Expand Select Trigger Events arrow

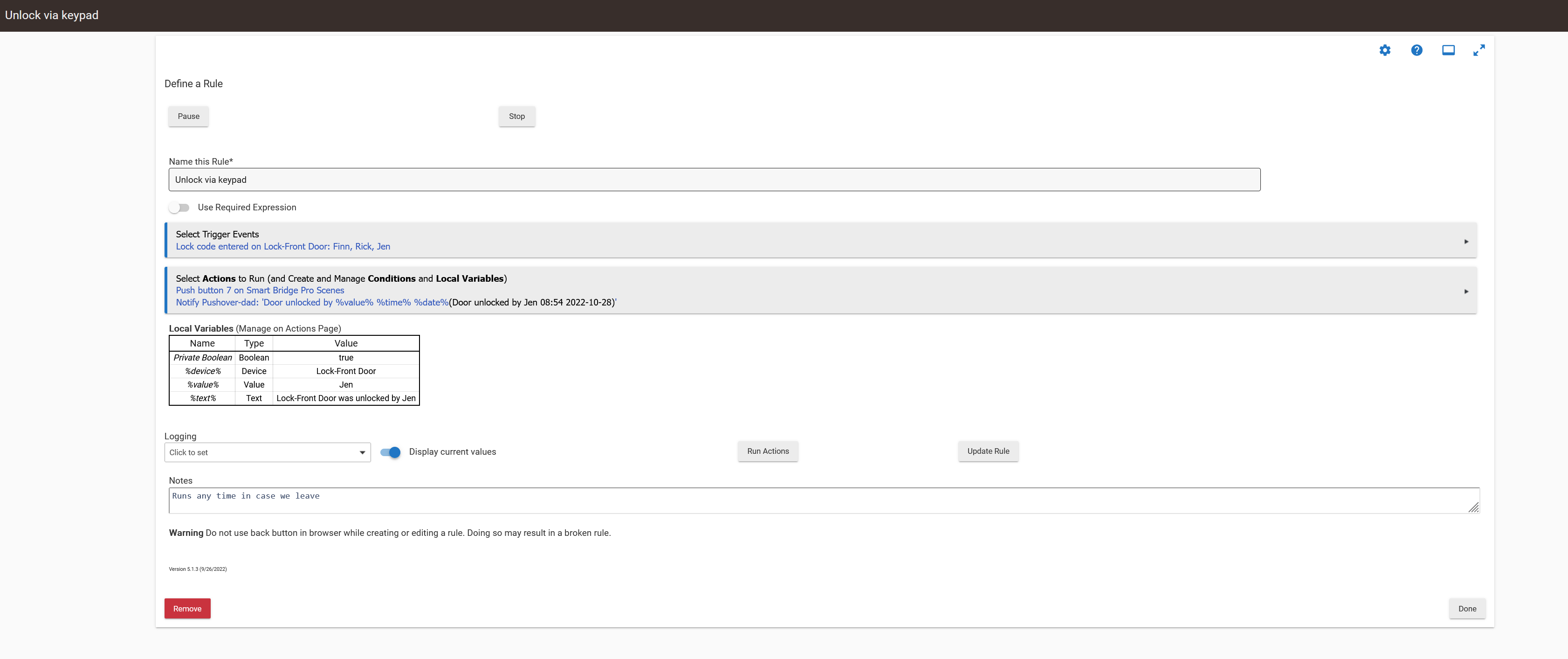coord(1466,242)
